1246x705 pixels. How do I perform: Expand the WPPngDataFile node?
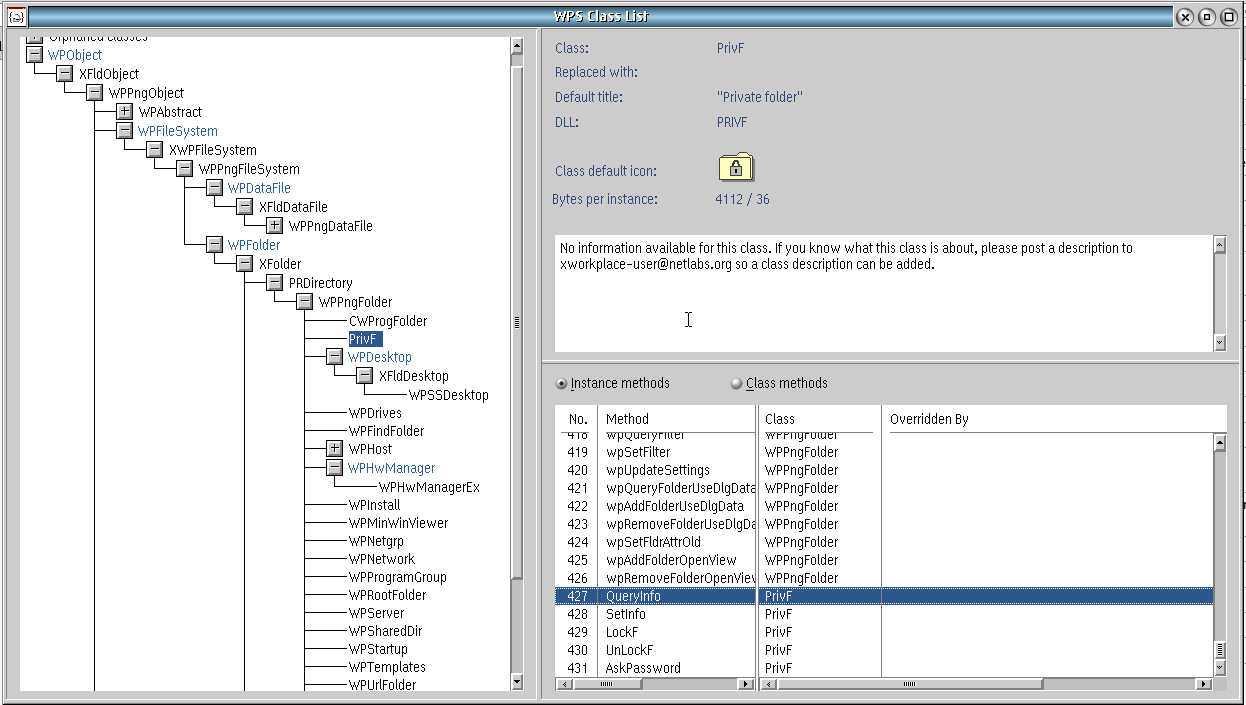[x=274, y=226]
